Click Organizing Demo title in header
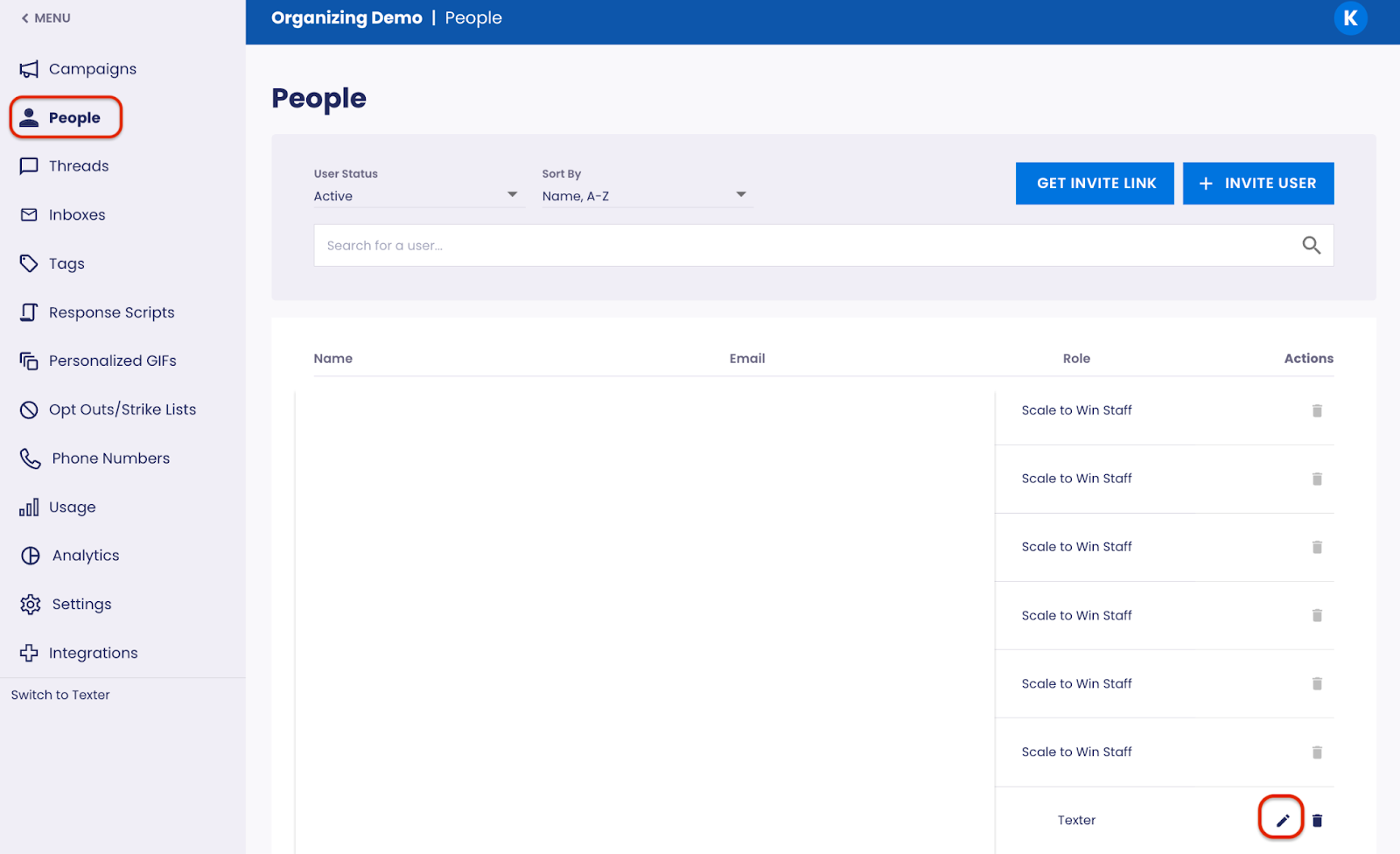 coord(346,17)
